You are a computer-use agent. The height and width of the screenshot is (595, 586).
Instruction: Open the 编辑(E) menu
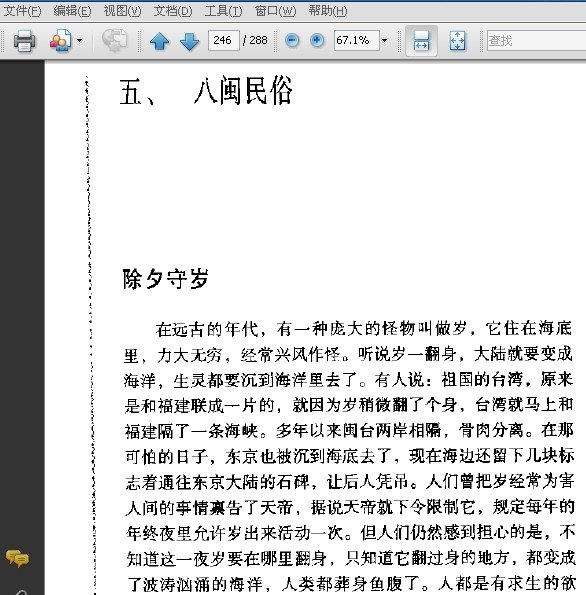(x=72, y=11)
